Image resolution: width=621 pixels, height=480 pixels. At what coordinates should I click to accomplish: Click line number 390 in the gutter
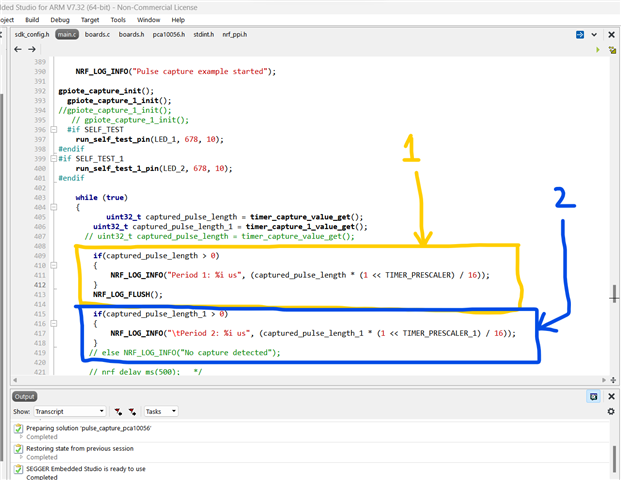[40, 72]
